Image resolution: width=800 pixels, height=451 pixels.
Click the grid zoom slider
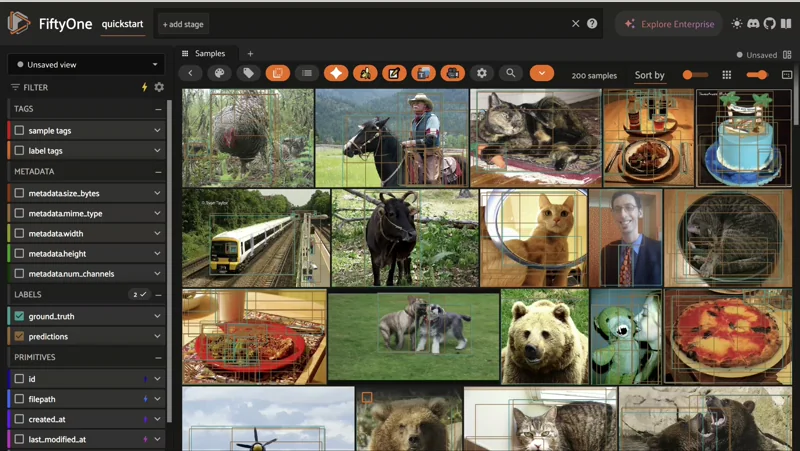757,75
